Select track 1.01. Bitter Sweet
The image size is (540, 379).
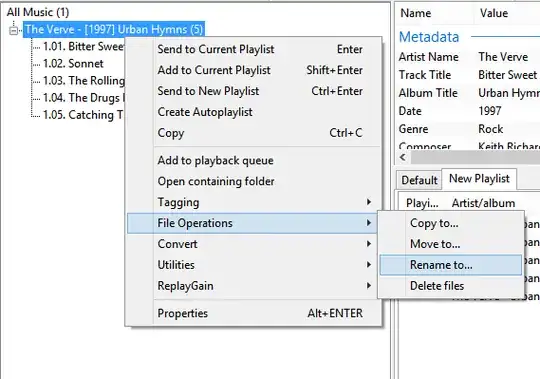point(83,46)
